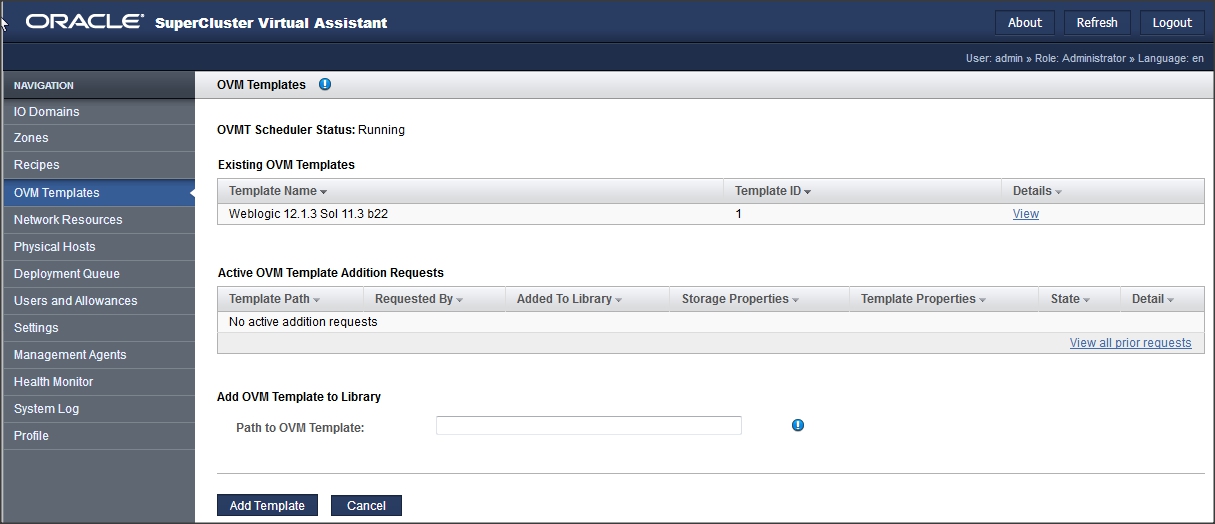
Task: Click the Logout button
Action: tap(1172, 23)
